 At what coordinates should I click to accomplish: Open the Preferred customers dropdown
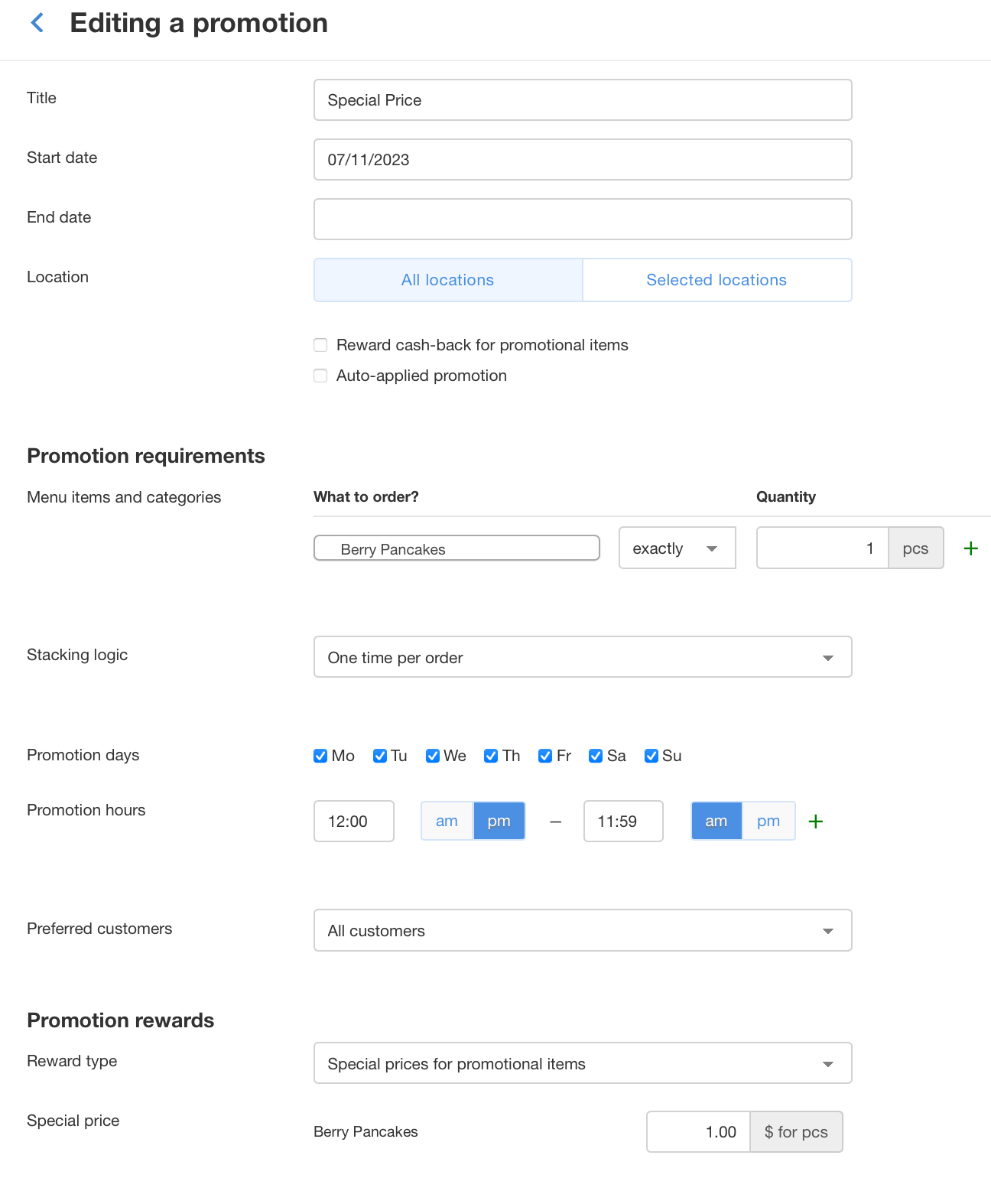coord(582,930)
